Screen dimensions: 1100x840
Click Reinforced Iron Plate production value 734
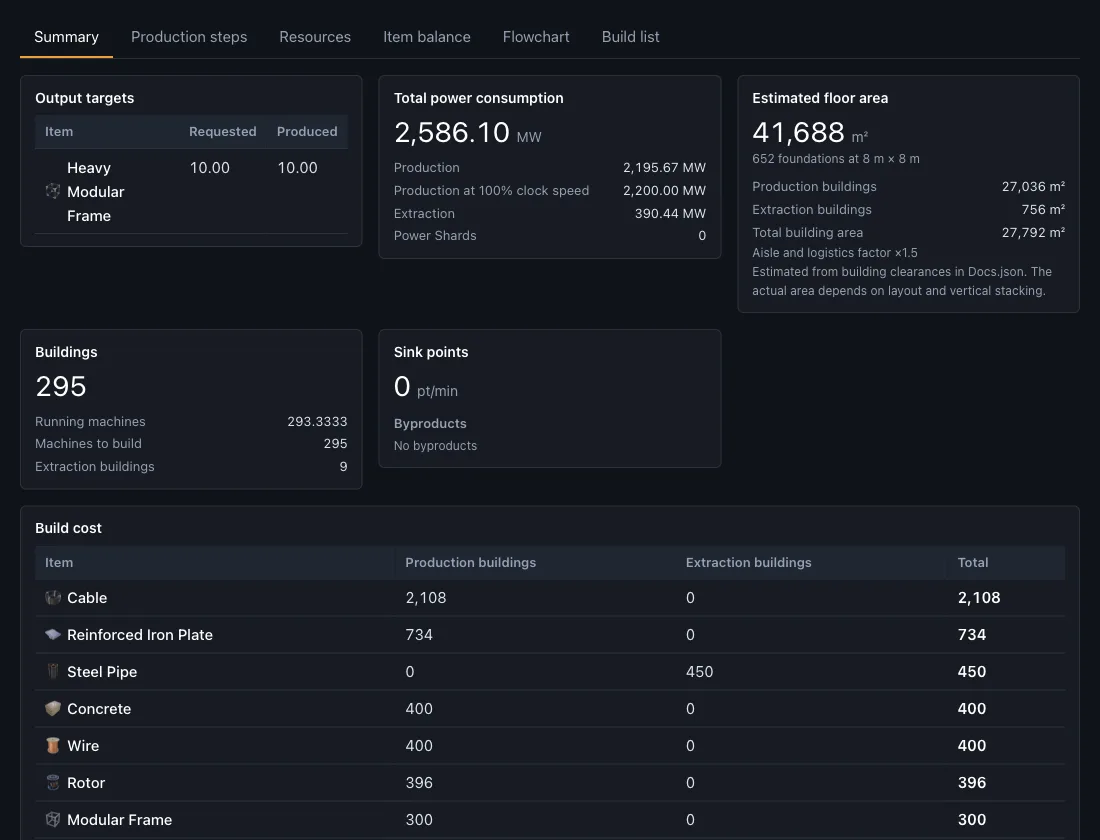point(419,635)
